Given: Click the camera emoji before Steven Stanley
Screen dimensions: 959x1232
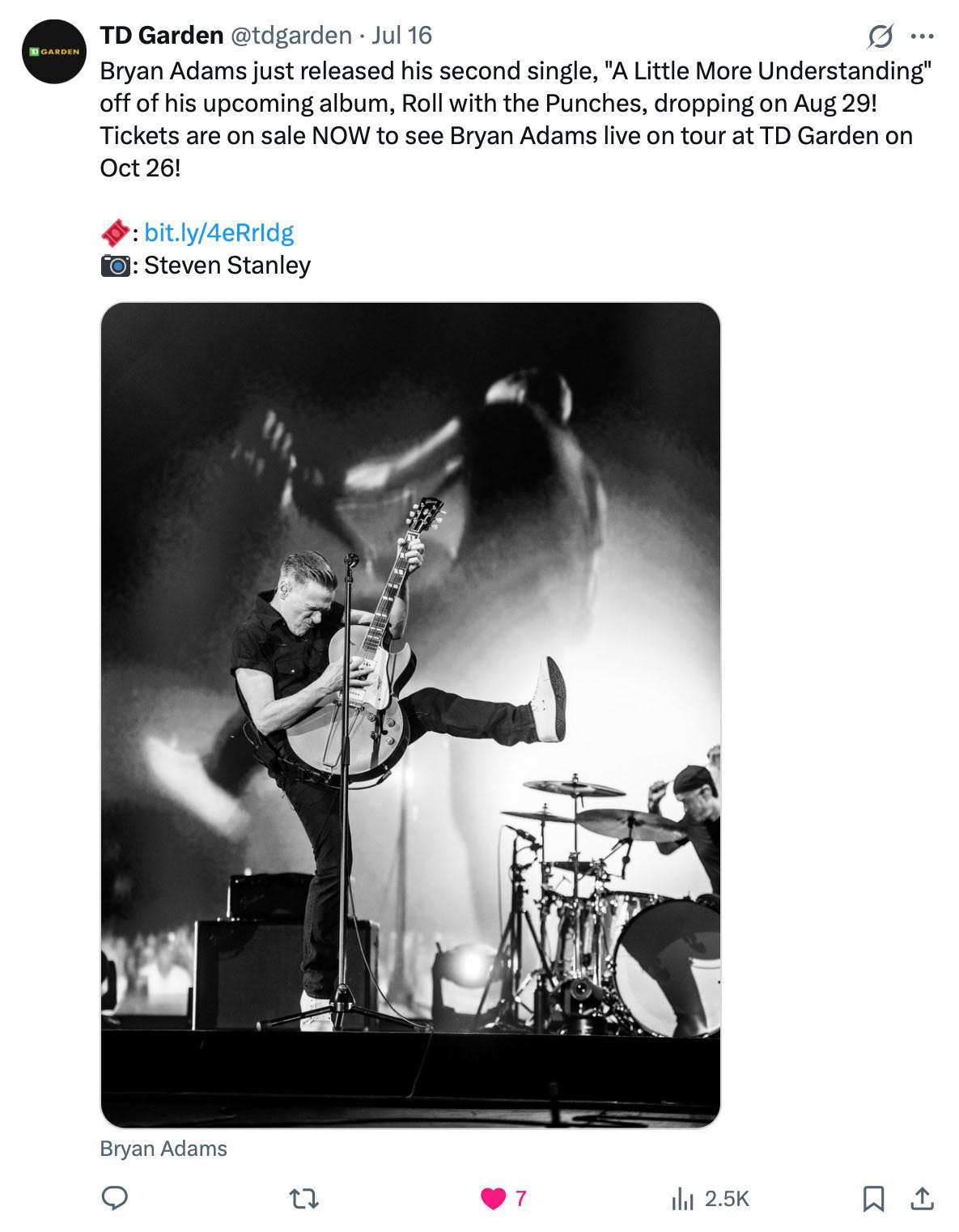Looking at the screenshot, I should tap(115, 266).
